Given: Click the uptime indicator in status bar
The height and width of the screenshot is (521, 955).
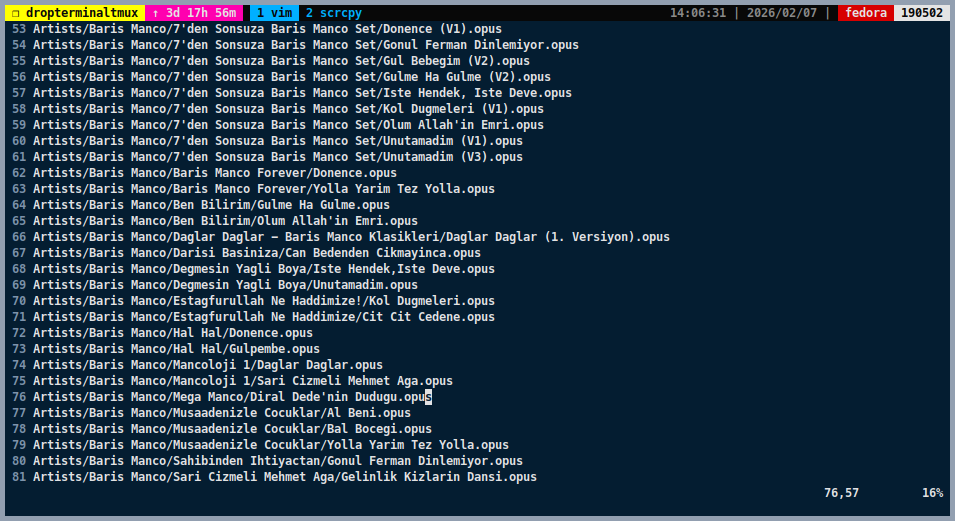Looking at the screenshot, I should click(x=196, y=13).
